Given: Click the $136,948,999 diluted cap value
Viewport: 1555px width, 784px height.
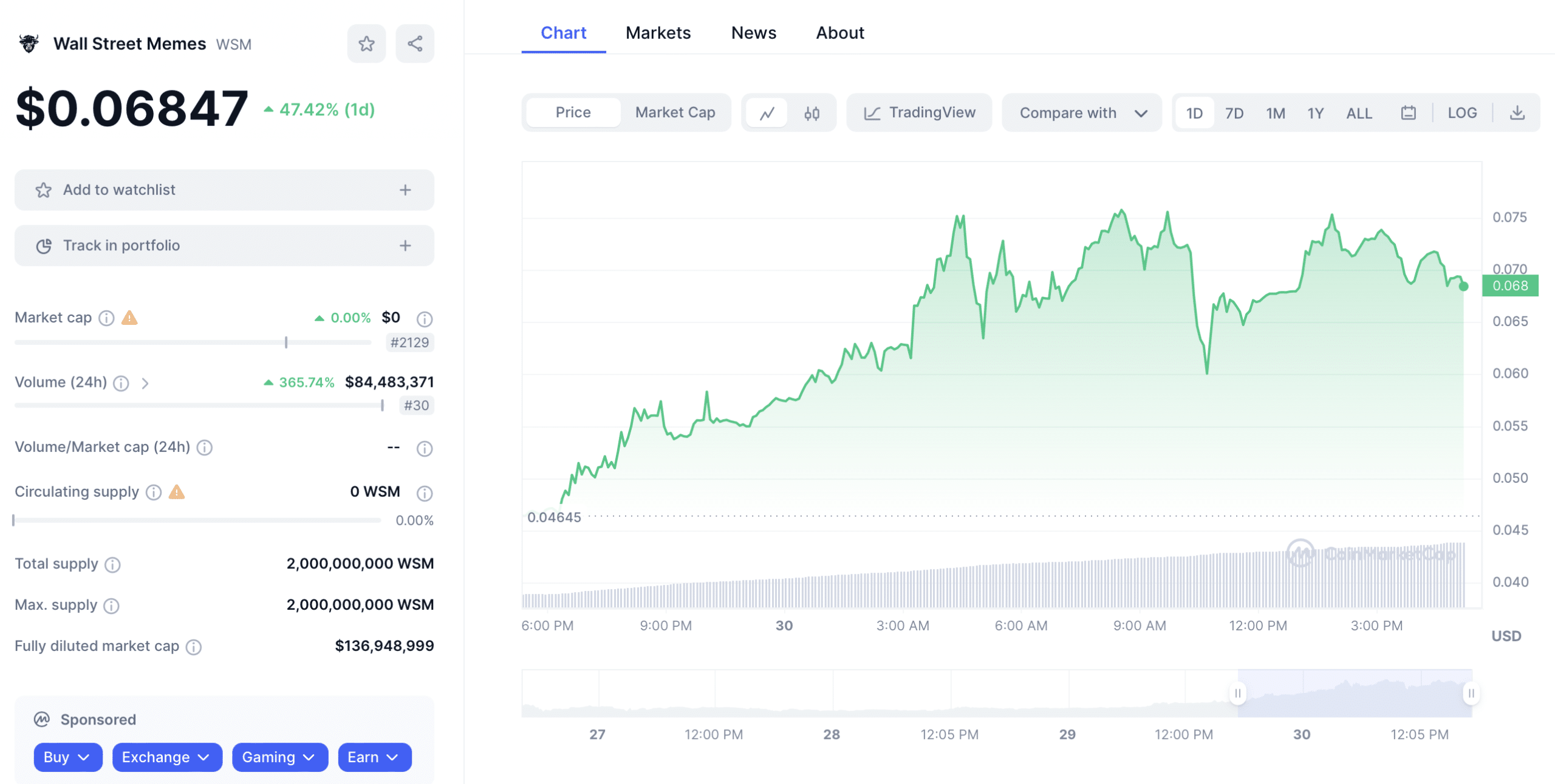Looking at the screenshot, I should (384, 646).
